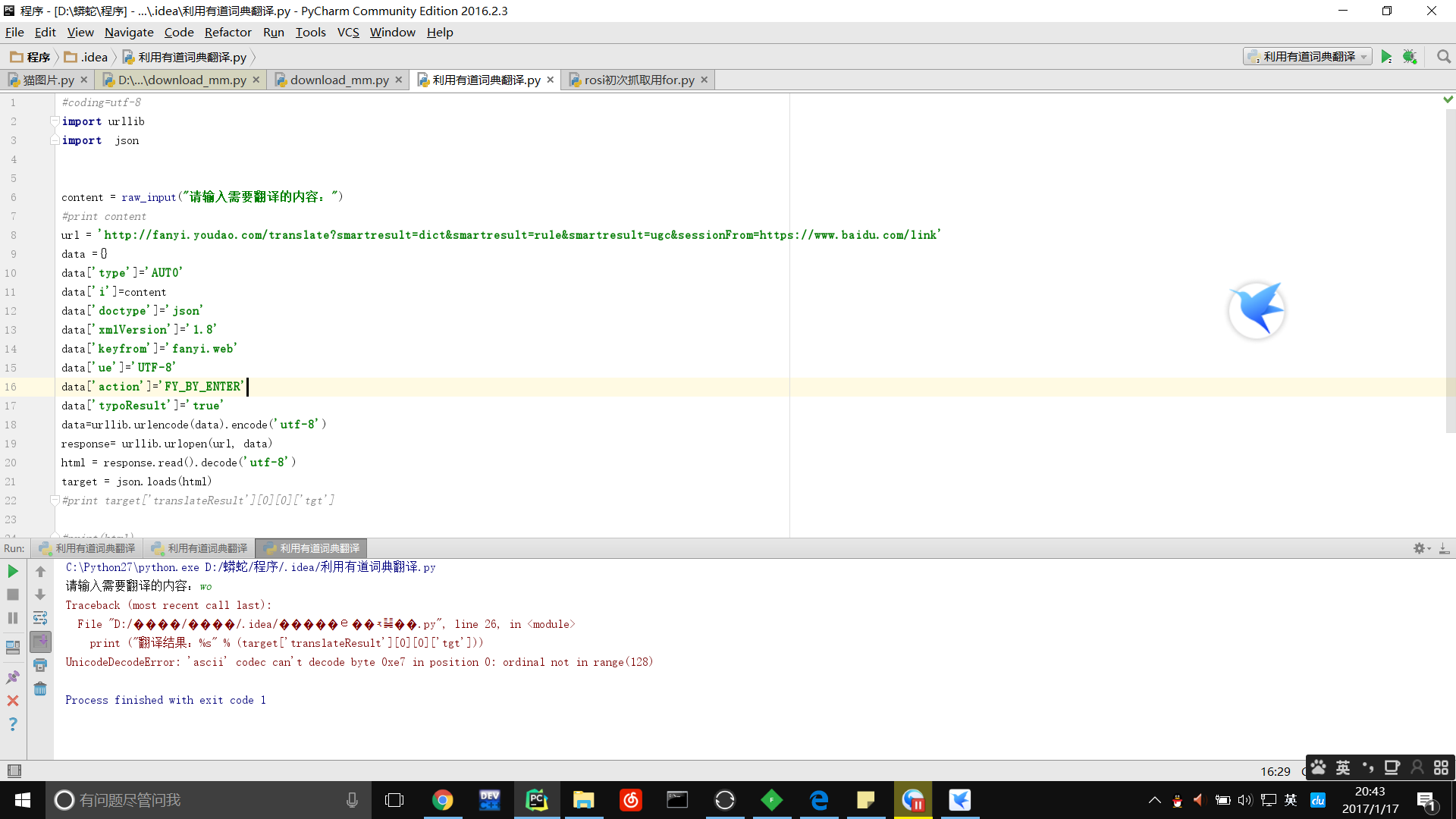
Task: Open Chrome from Windows taskbar
Action: (443, 800)
